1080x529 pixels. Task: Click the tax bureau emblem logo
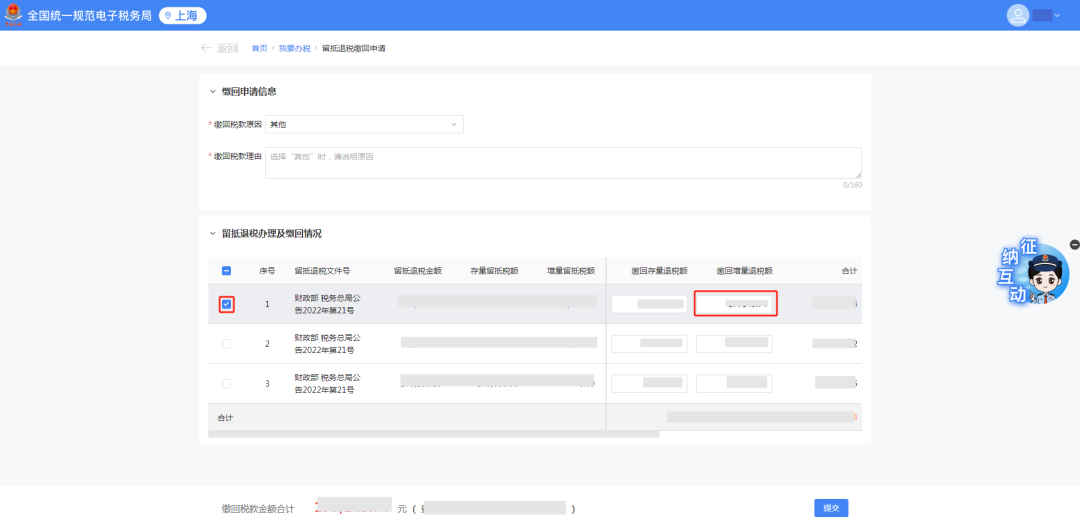point(14,15)
